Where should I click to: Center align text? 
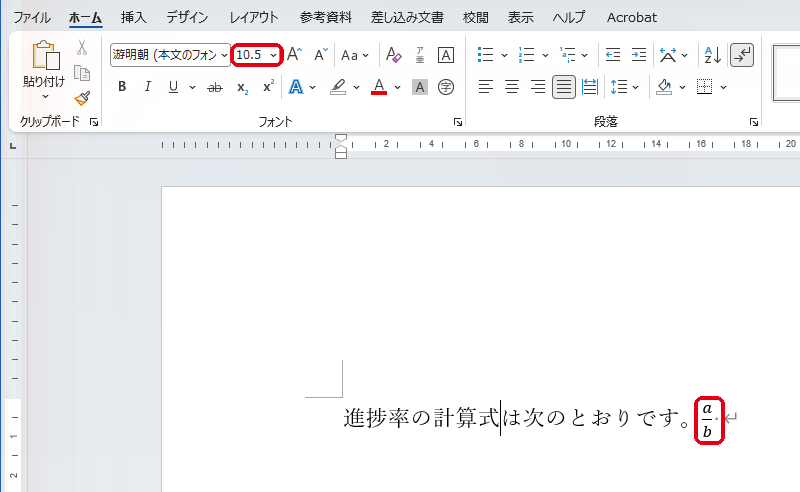coord(512,87)
